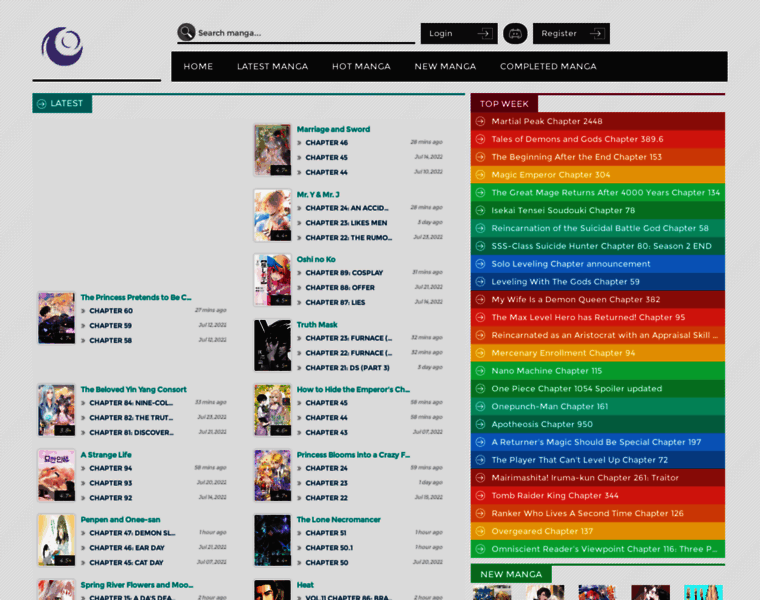
Task: Open Mairimashita! Iruma-kun Chapter 261: Traitor
Action: pos(598,478)
